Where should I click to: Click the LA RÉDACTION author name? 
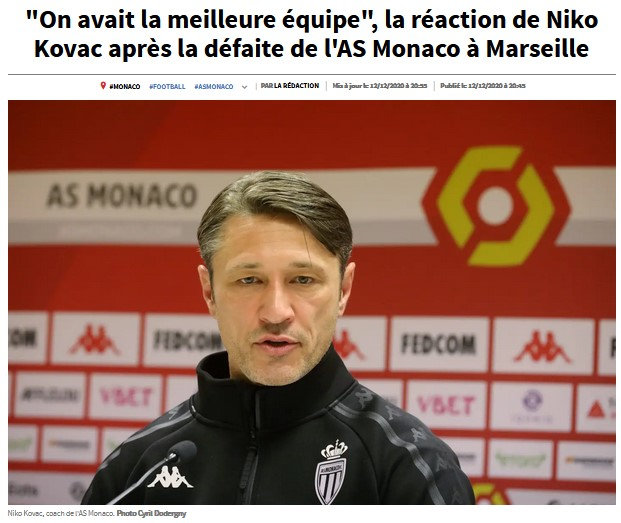pyautogui.click(x=296, y=86)
